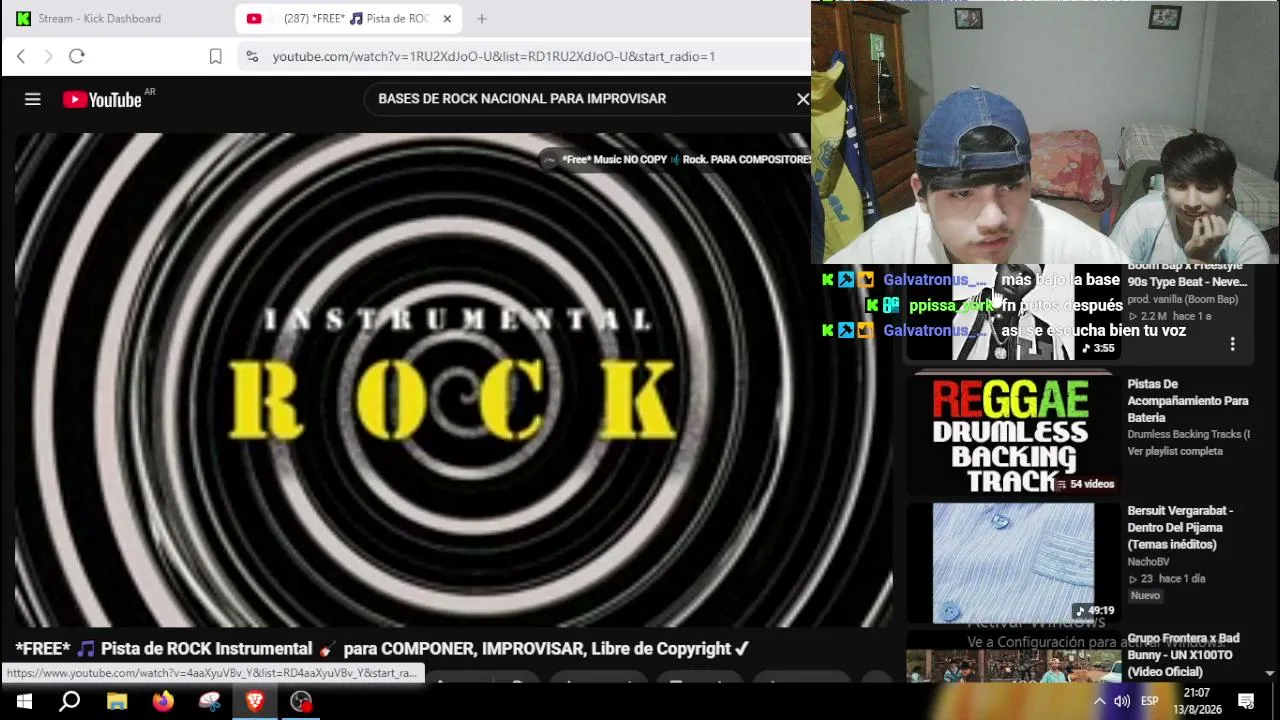Open the NachoBV channel link

[1148, 562]
